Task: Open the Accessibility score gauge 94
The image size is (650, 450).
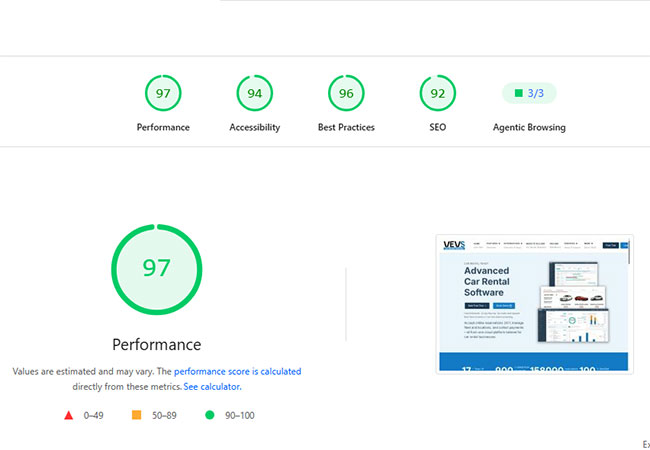Action: click(255, 93)
